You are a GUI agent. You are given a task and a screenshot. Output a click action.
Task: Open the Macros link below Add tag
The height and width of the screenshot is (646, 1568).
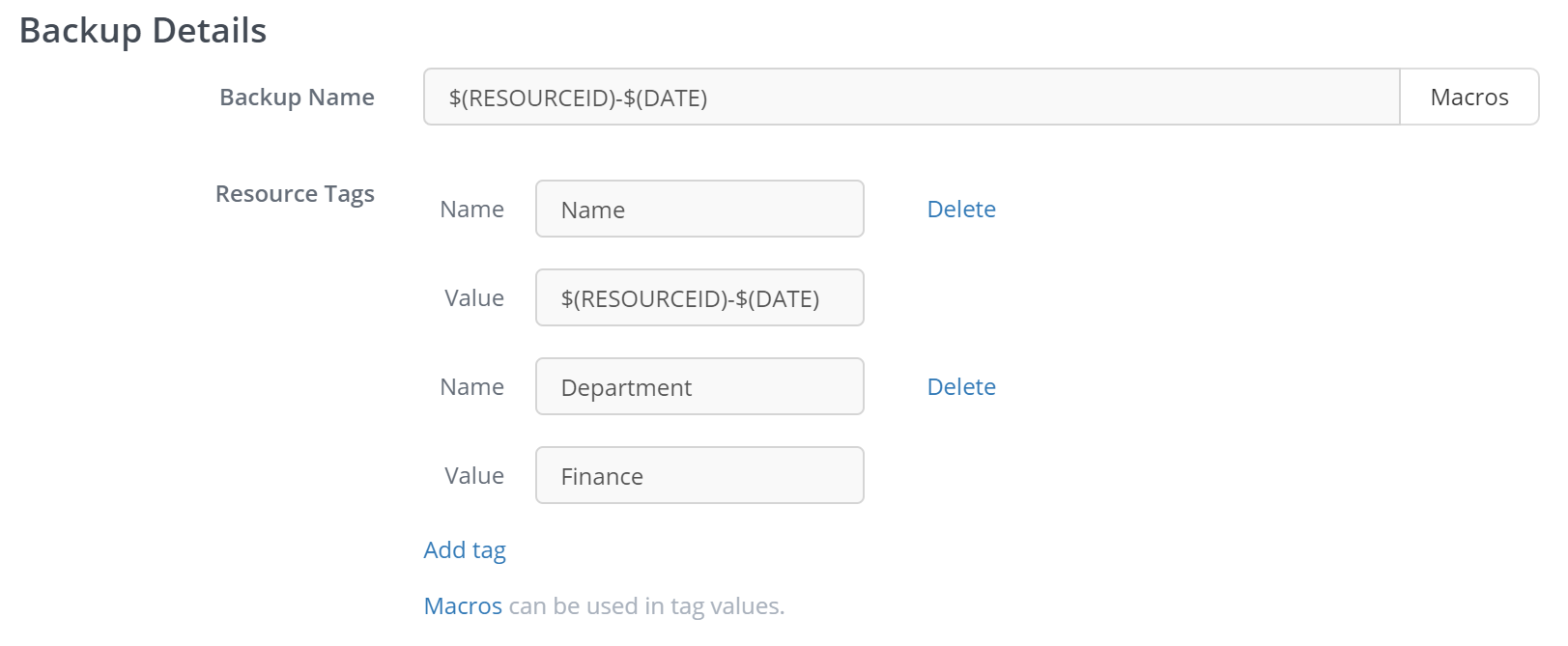(x=462, y=606)
